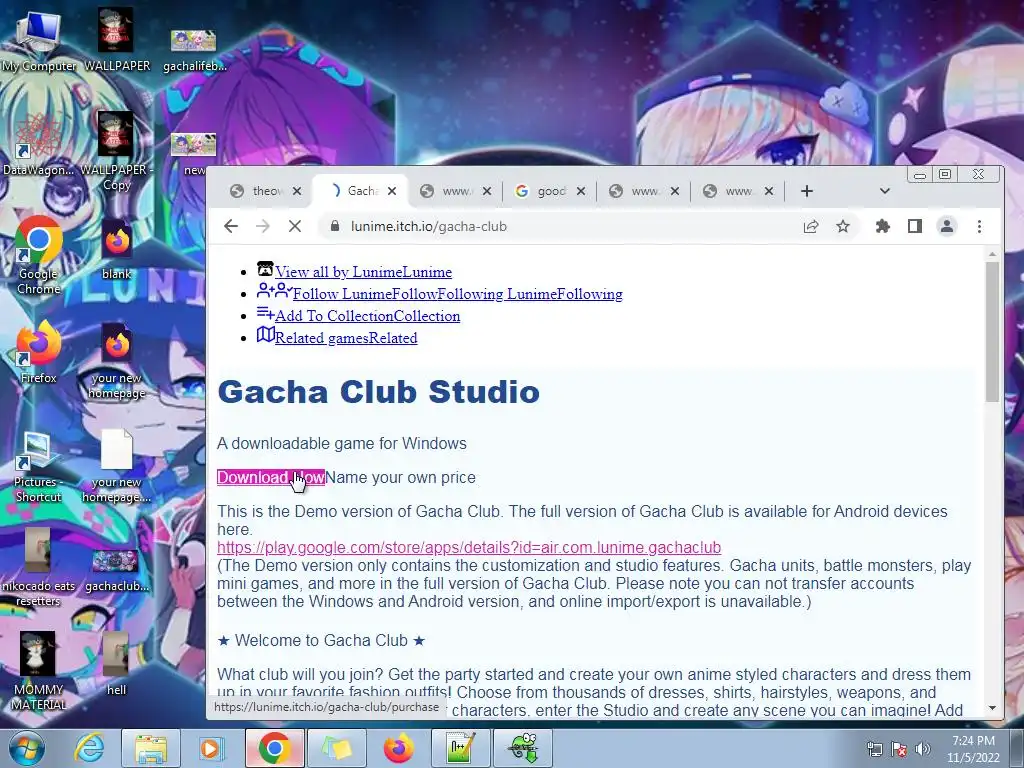Close the Google good tab
Screen dimensions: 1024x768
point(581,191)
